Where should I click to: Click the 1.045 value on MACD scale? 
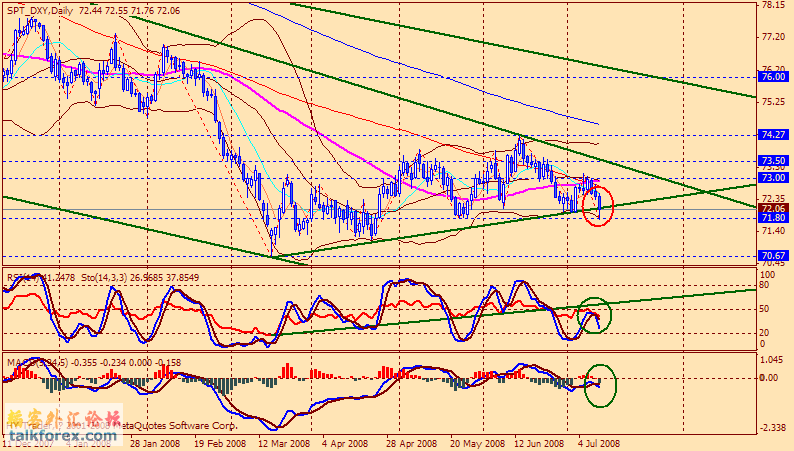click(773, 360)
